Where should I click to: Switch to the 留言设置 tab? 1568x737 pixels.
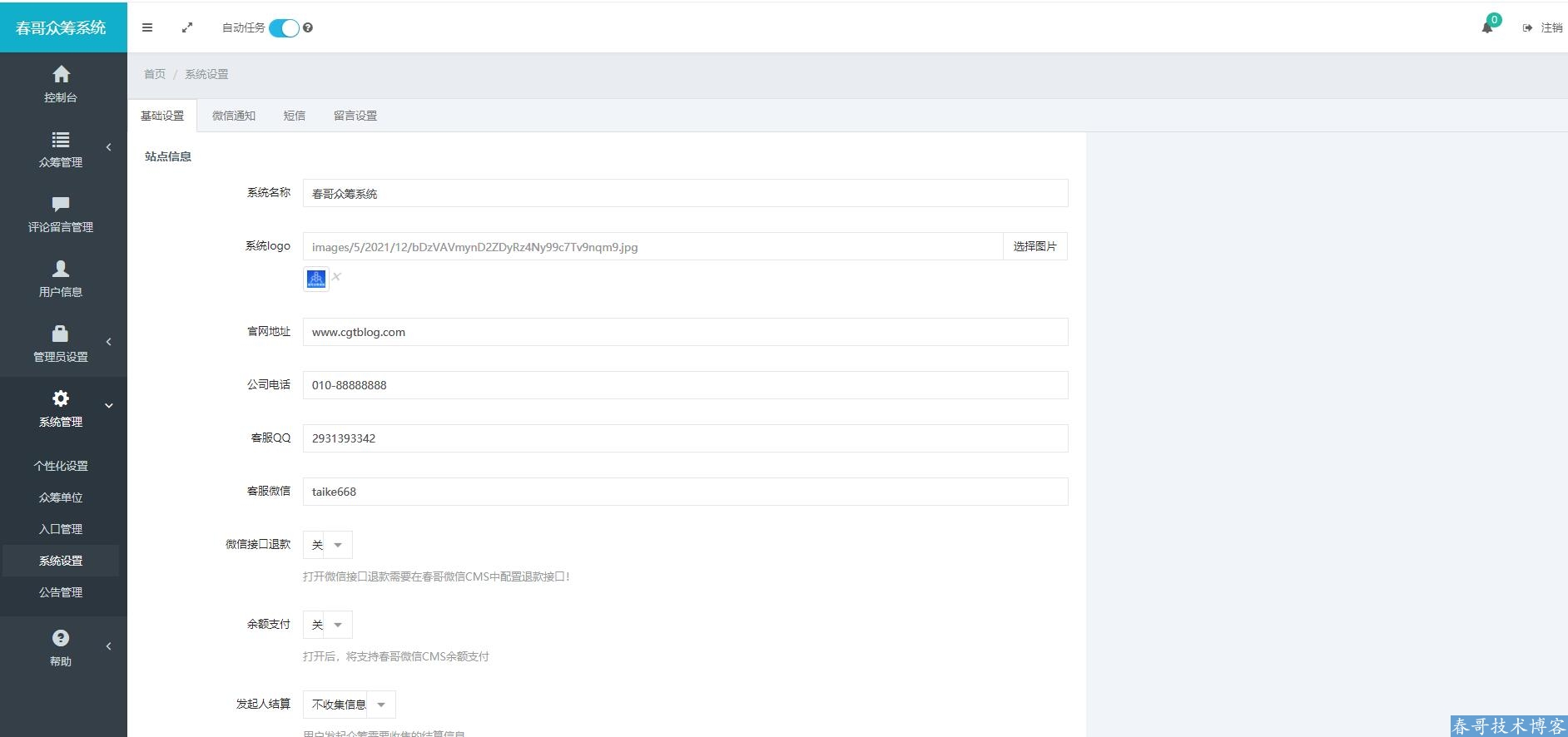(355, 116)
